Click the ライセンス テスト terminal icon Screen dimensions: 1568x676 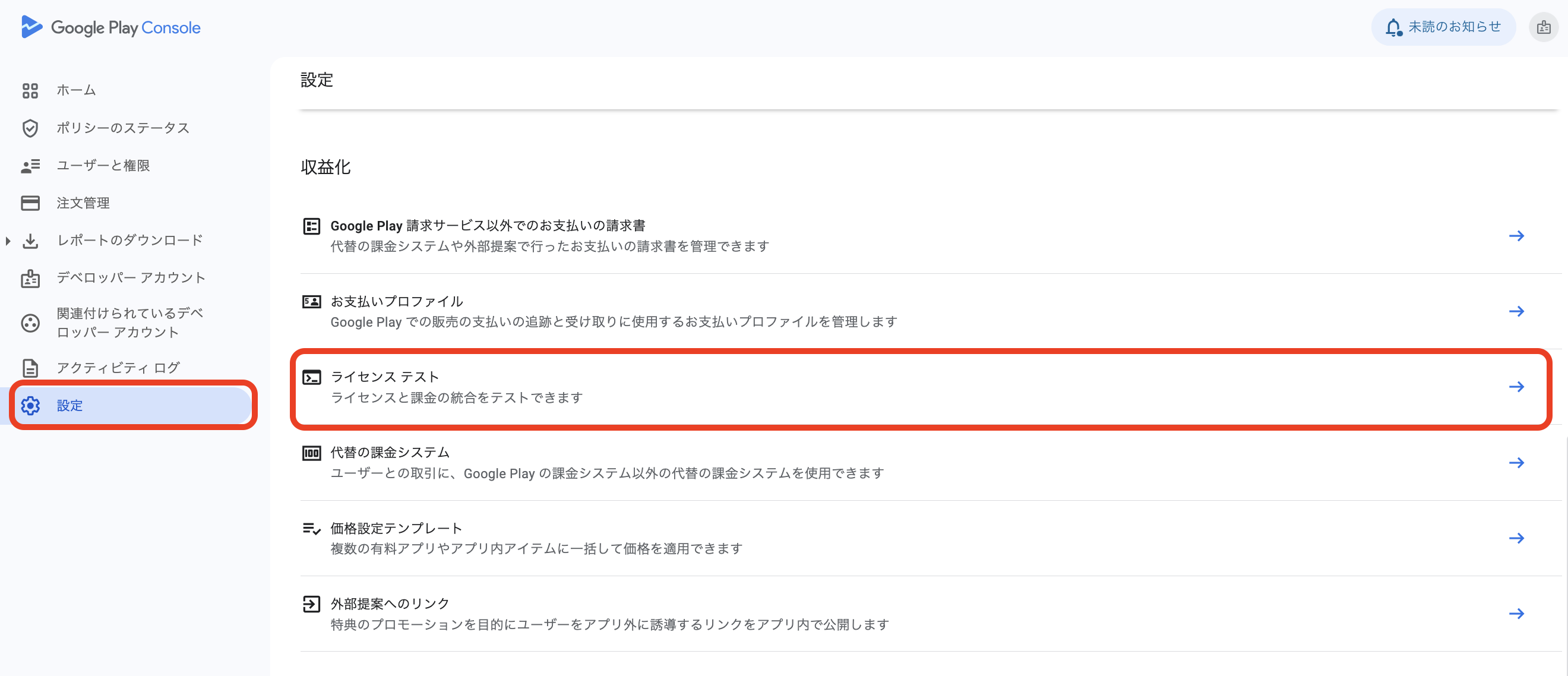(x=312, y=378)
